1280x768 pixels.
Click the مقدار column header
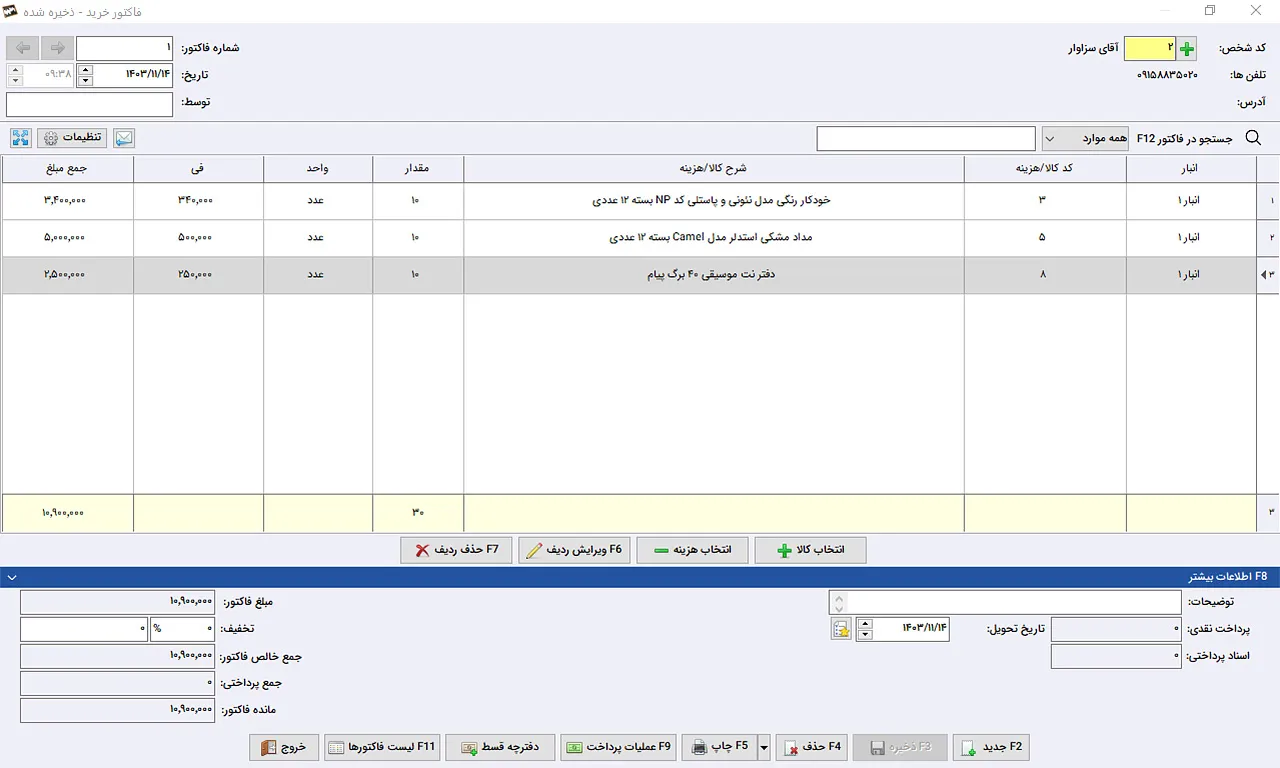pyautogui.click(x=418, y=169)
